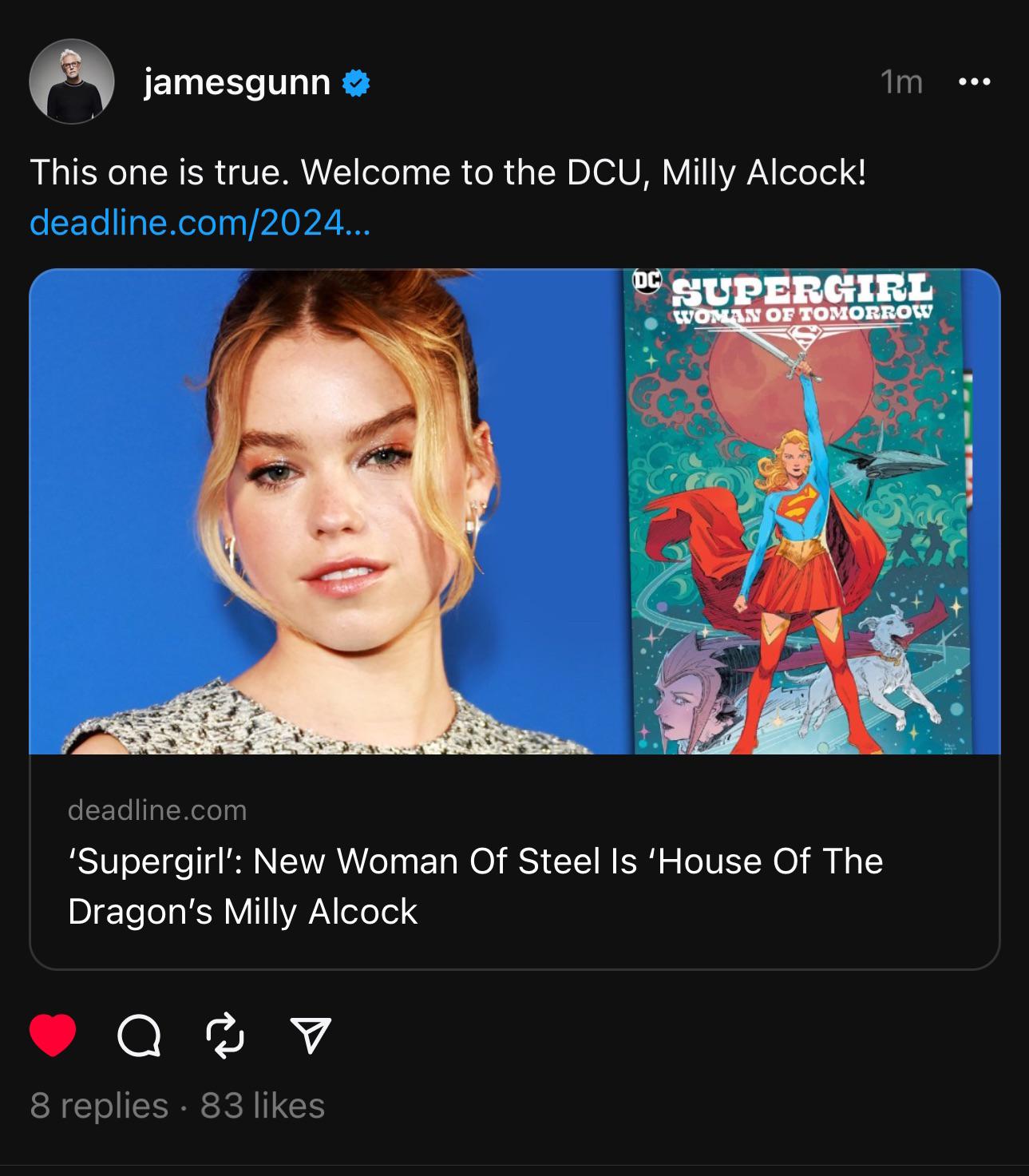
Task: Open the 'Supergirl' article headline
Action: pyautogui.click(x=475, y=886)
